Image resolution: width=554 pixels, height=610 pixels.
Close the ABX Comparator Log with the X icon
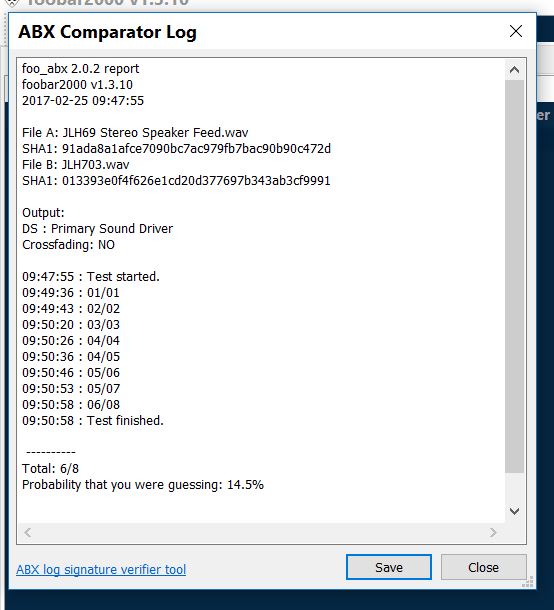coord(516,31)
